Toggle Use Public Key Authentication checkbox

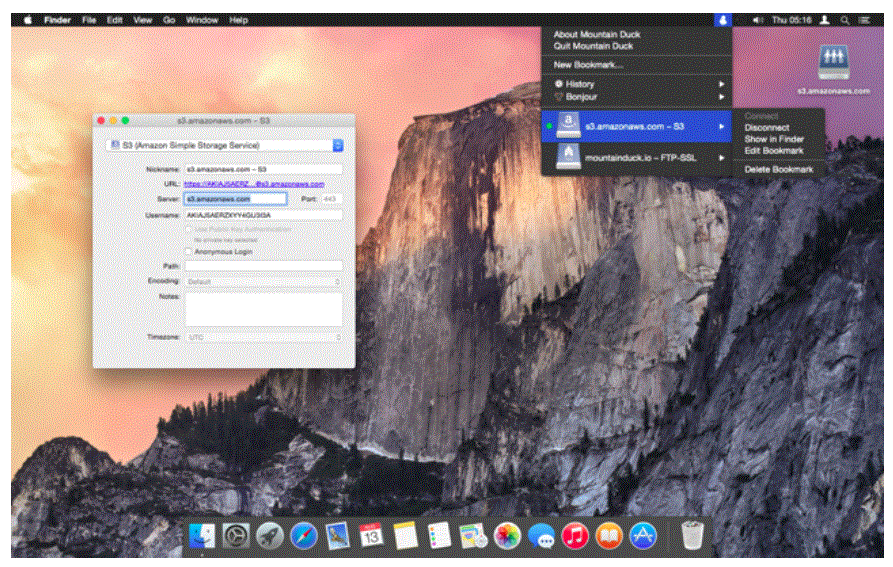click(189, 229)
